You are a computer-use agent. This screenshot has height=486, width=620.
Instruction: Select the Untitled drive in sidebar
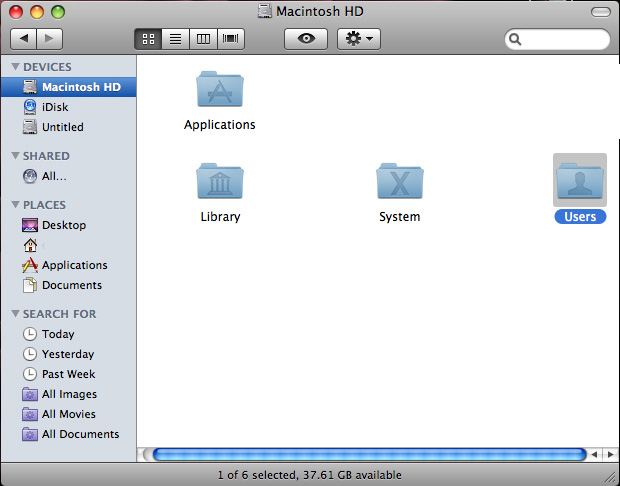[68, 127]
